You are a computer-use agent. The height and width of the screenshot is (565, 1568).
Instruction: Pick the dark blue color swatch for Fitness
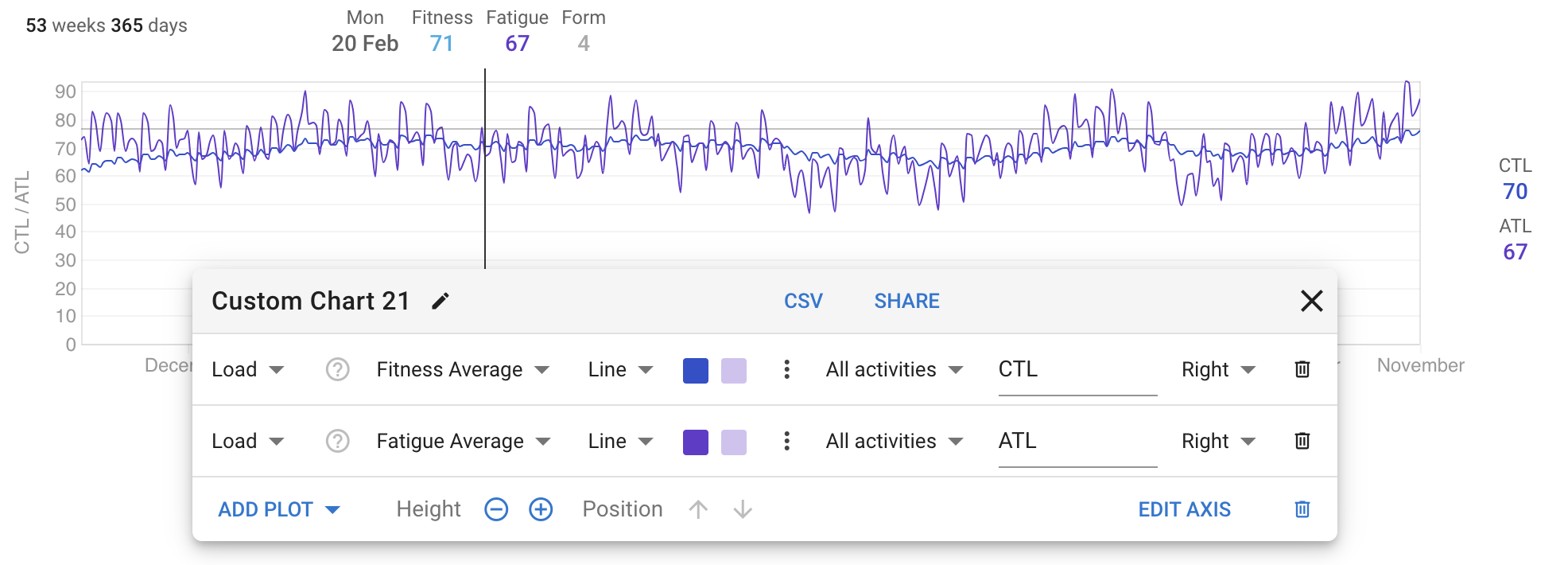[x=696, y=371]
